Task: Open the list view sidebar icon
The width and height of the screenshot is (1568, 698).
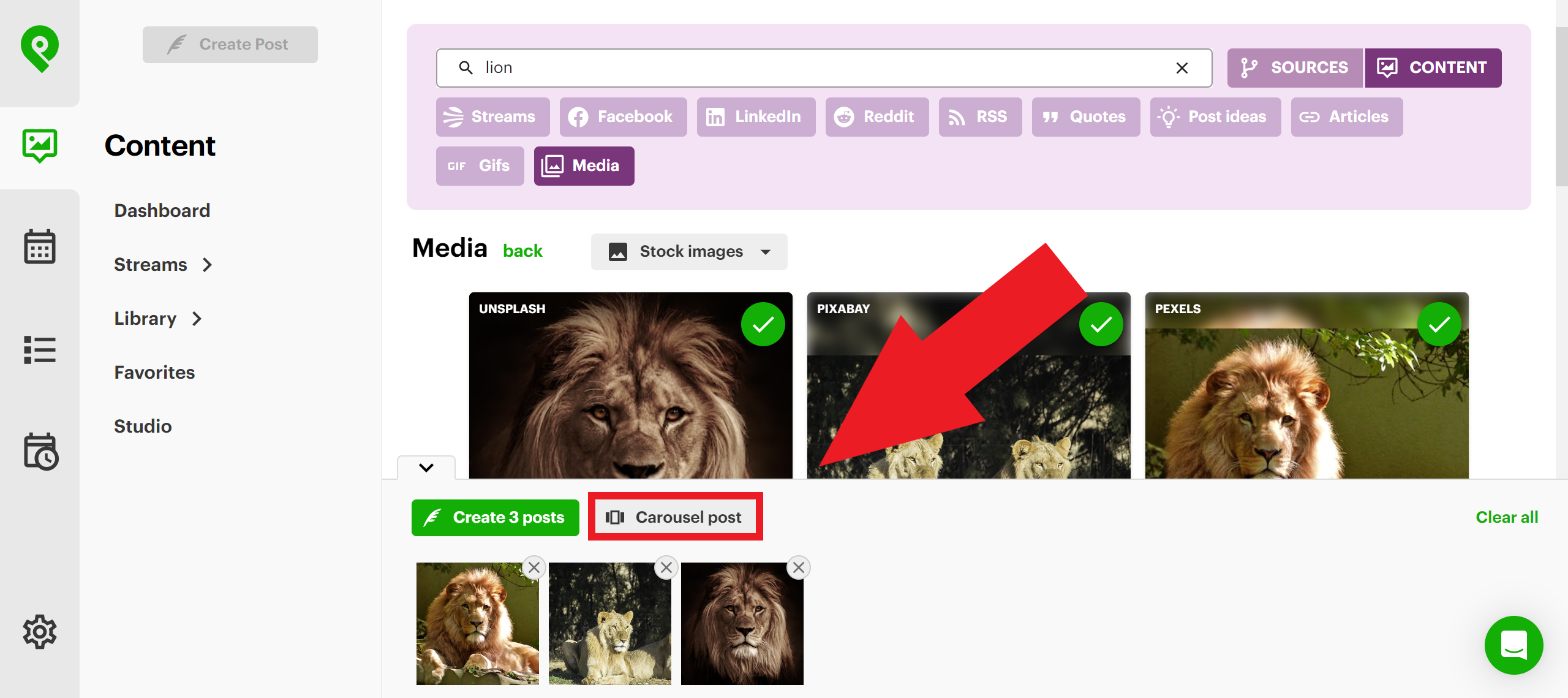Action: (x=39, y=349)
